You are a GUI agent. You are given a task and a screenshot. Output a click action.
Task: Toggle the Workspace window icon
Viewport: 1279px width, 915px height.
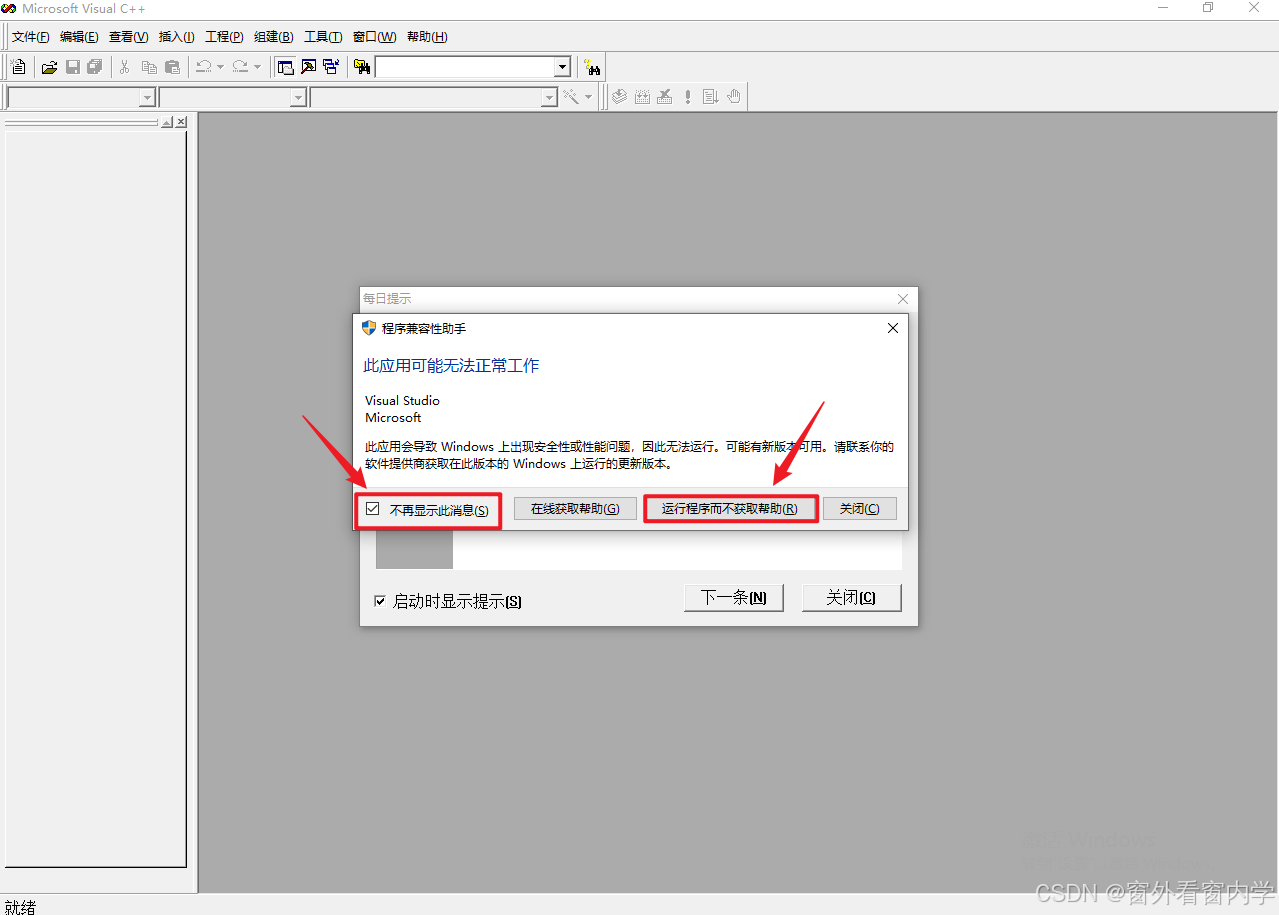pos(286,67)
